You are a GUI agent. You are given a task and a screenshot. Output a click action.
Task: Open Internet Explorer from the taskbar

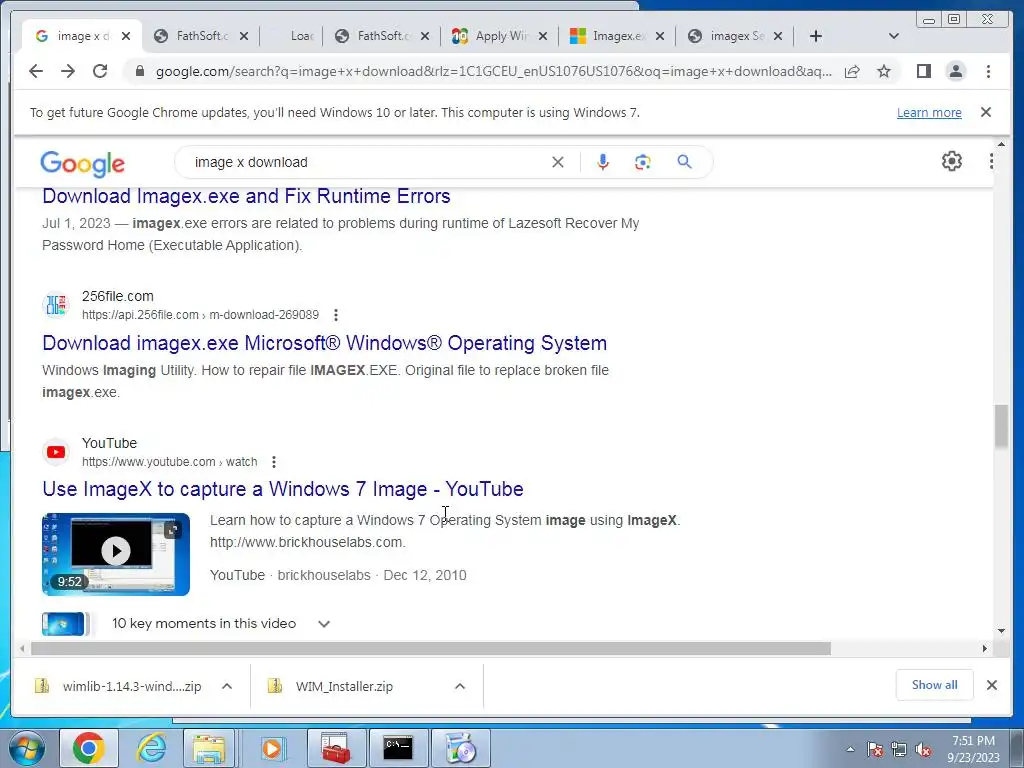pyautogui.click(x=150, y=748)
